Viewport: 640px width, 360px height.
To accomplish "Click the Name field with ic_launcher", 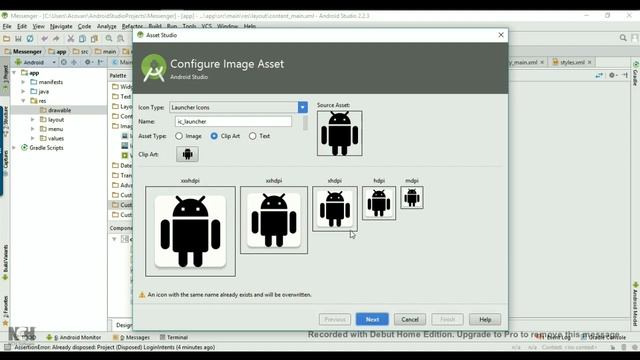I will coord(233,121).
